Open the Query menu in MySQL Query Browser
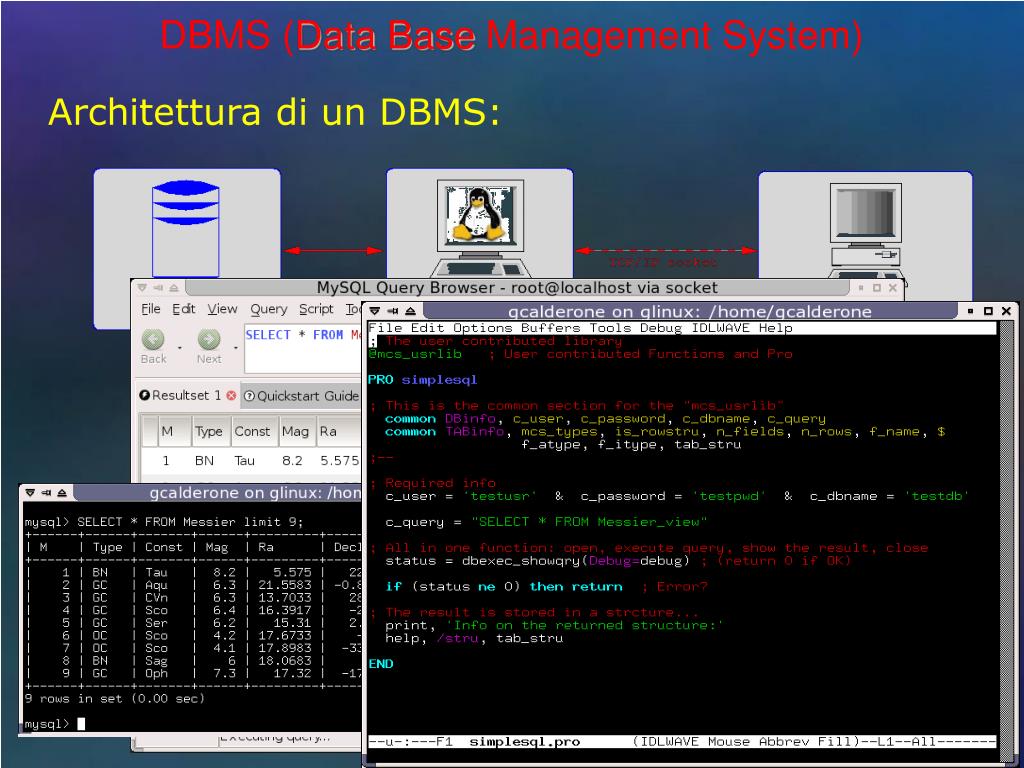The image size is (1024, 768). (268, 309)
